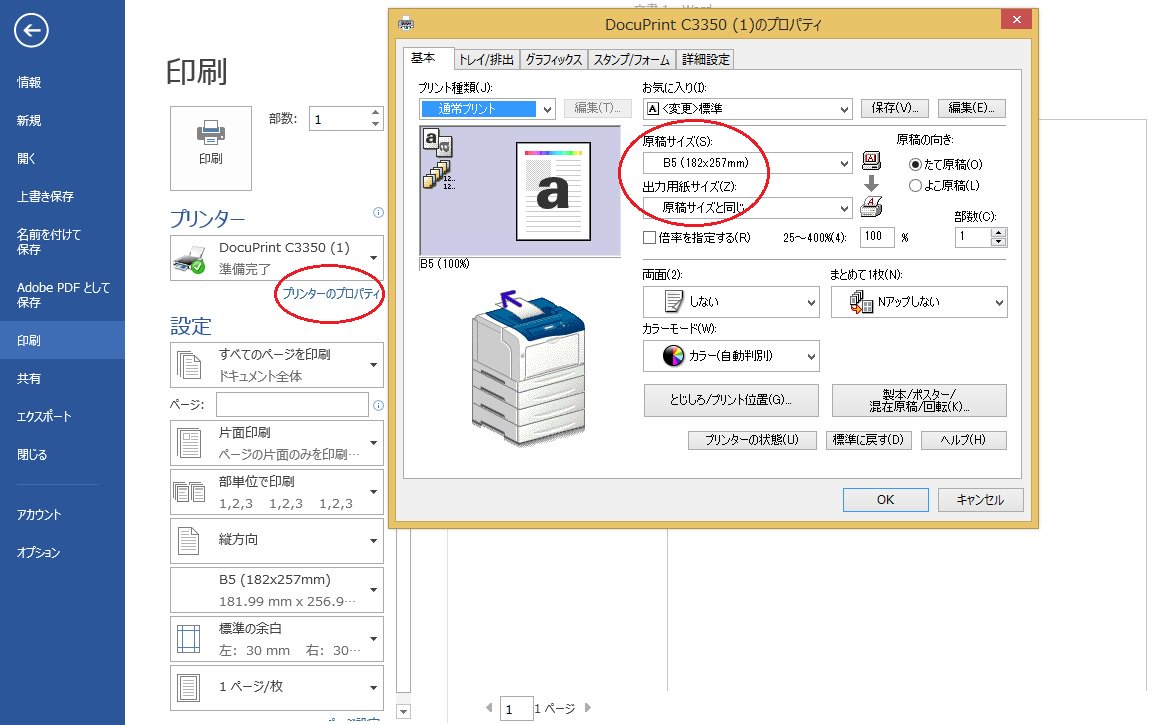Switch to グラフィックス tab

point(554,59)
